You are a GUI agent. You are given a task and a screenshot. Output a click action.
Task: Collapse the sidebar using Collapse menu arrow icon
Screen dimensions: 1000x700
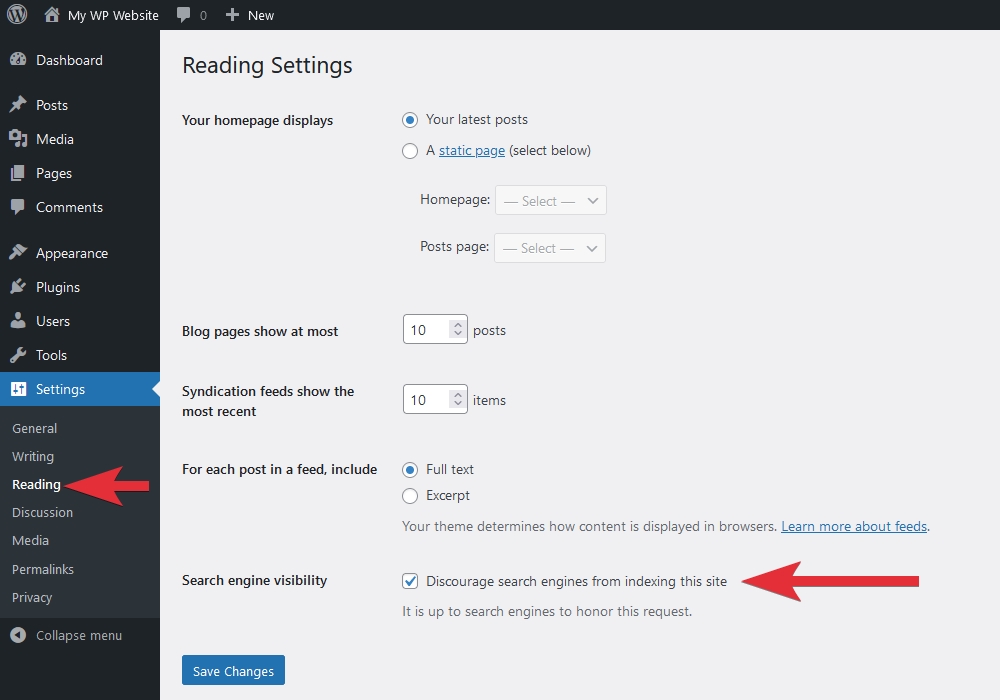(18, 635)
